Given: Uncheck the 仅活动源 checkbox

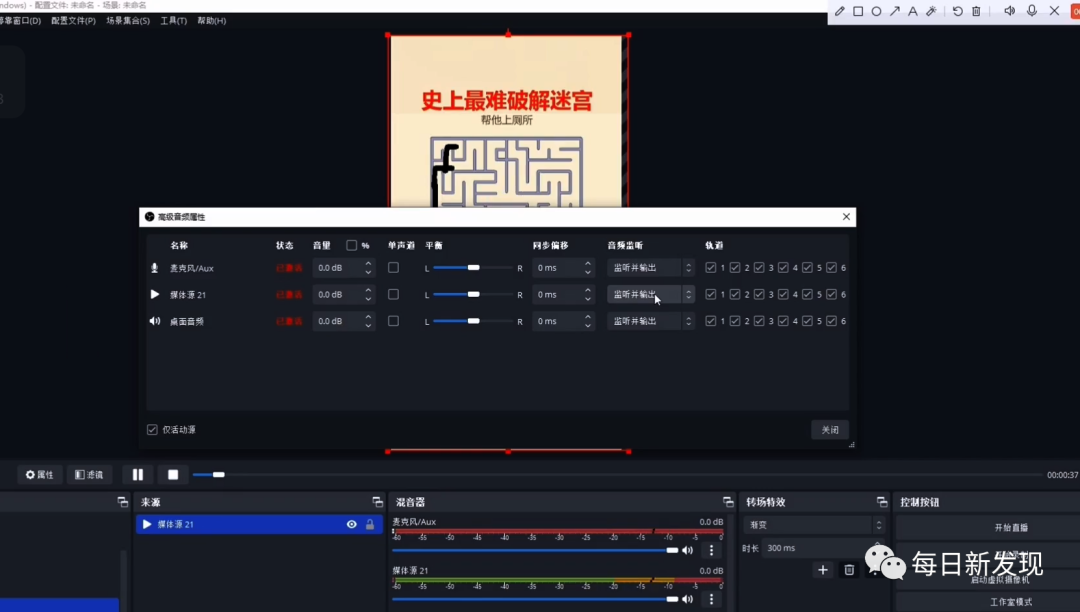Looking at the screenshot, I should click(x=152, y=430).
